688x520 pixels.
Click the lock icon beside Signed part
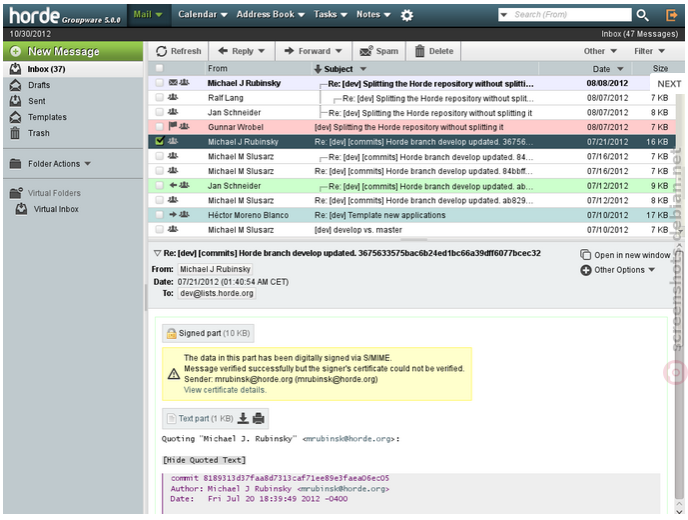(171, 334)
